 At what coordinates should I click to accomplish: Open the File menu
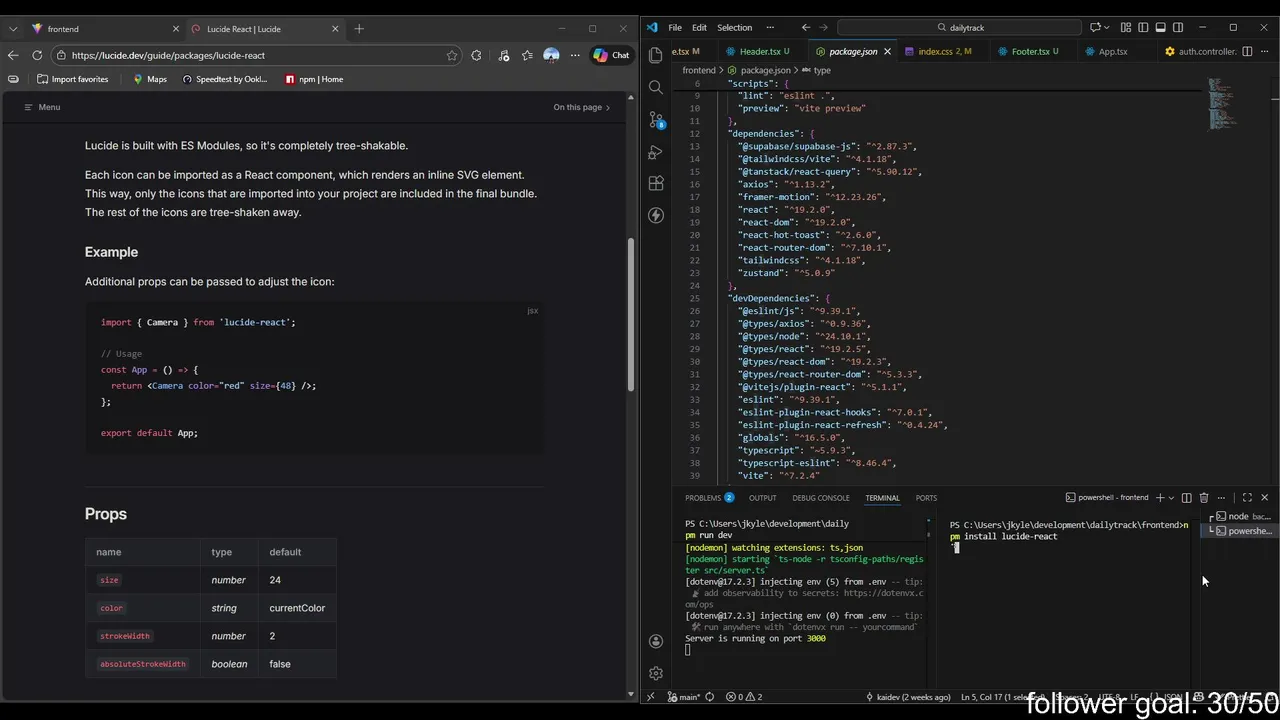675,27
